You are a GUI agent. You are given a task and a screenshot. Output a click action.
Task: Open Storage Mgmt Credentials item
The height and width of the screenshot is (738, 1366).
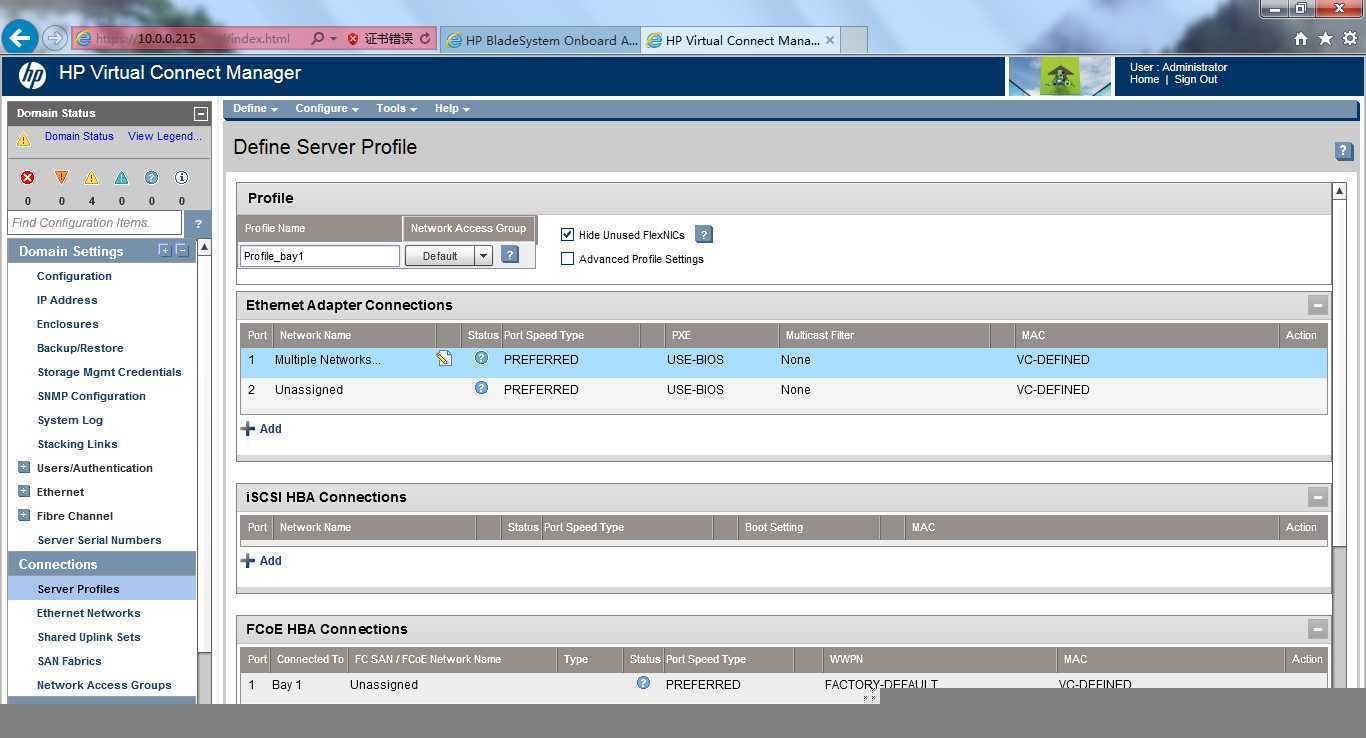pyautogui.click(x=109, y=372)
